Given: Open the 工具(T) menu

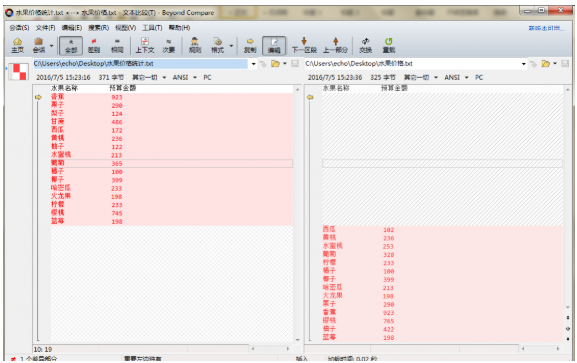Looking at the screenshot, I should pos(152,28).
